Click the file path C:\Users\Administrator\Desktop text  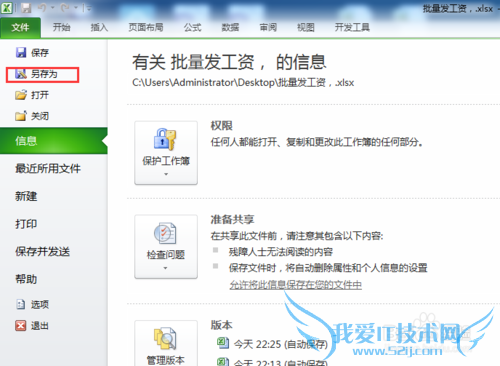[x=243, y=83]
